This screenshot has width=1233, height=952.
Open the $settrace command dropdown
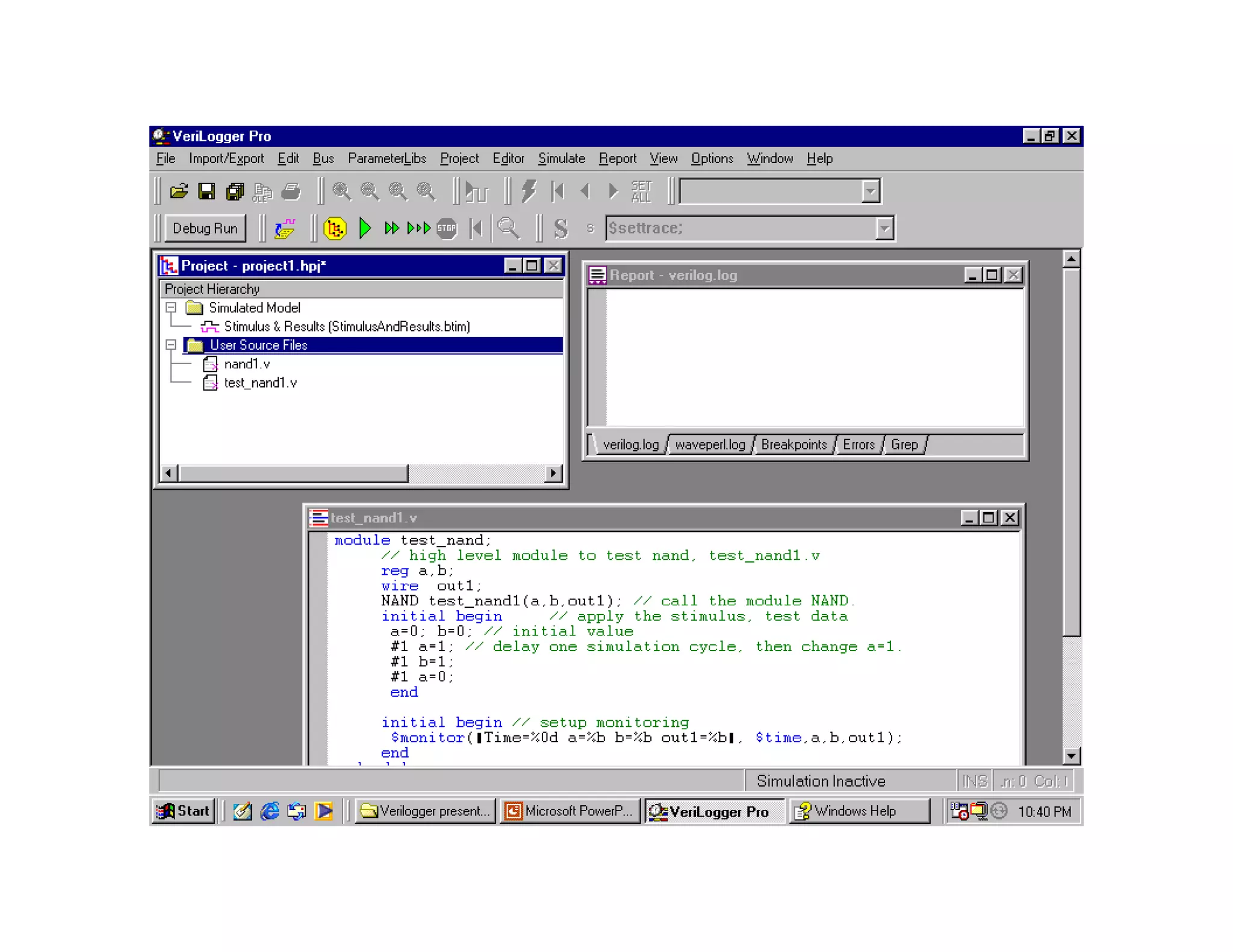click(x=884, y=229)
